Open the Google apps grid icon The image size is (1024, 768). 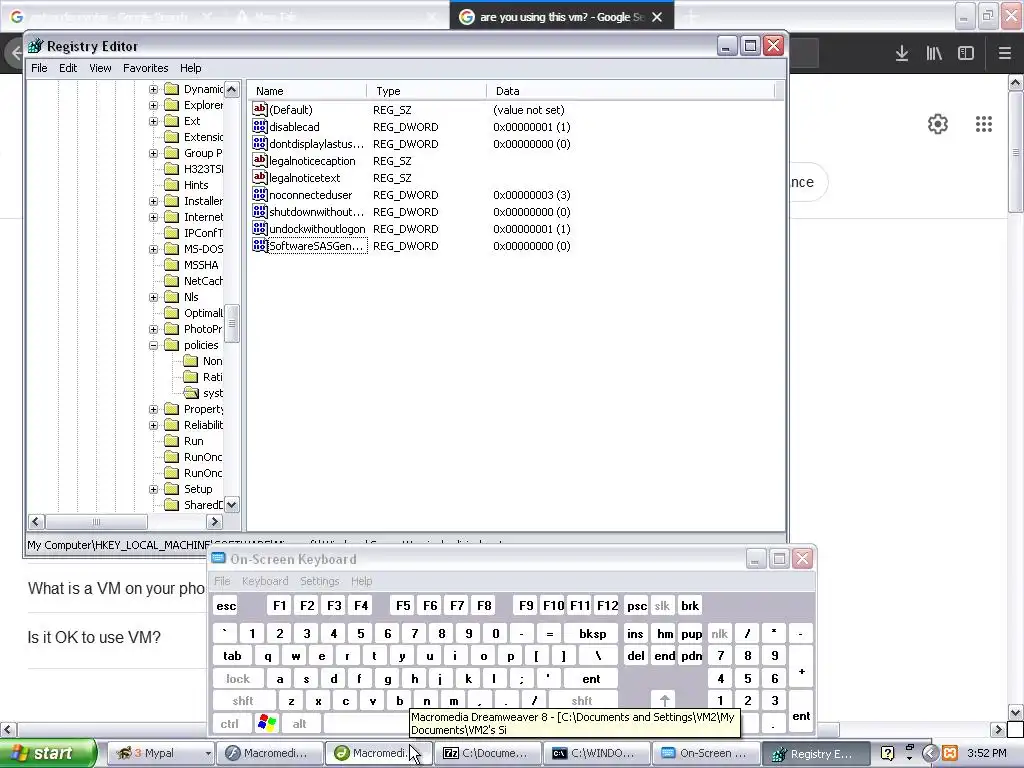[x=984, y=124]
